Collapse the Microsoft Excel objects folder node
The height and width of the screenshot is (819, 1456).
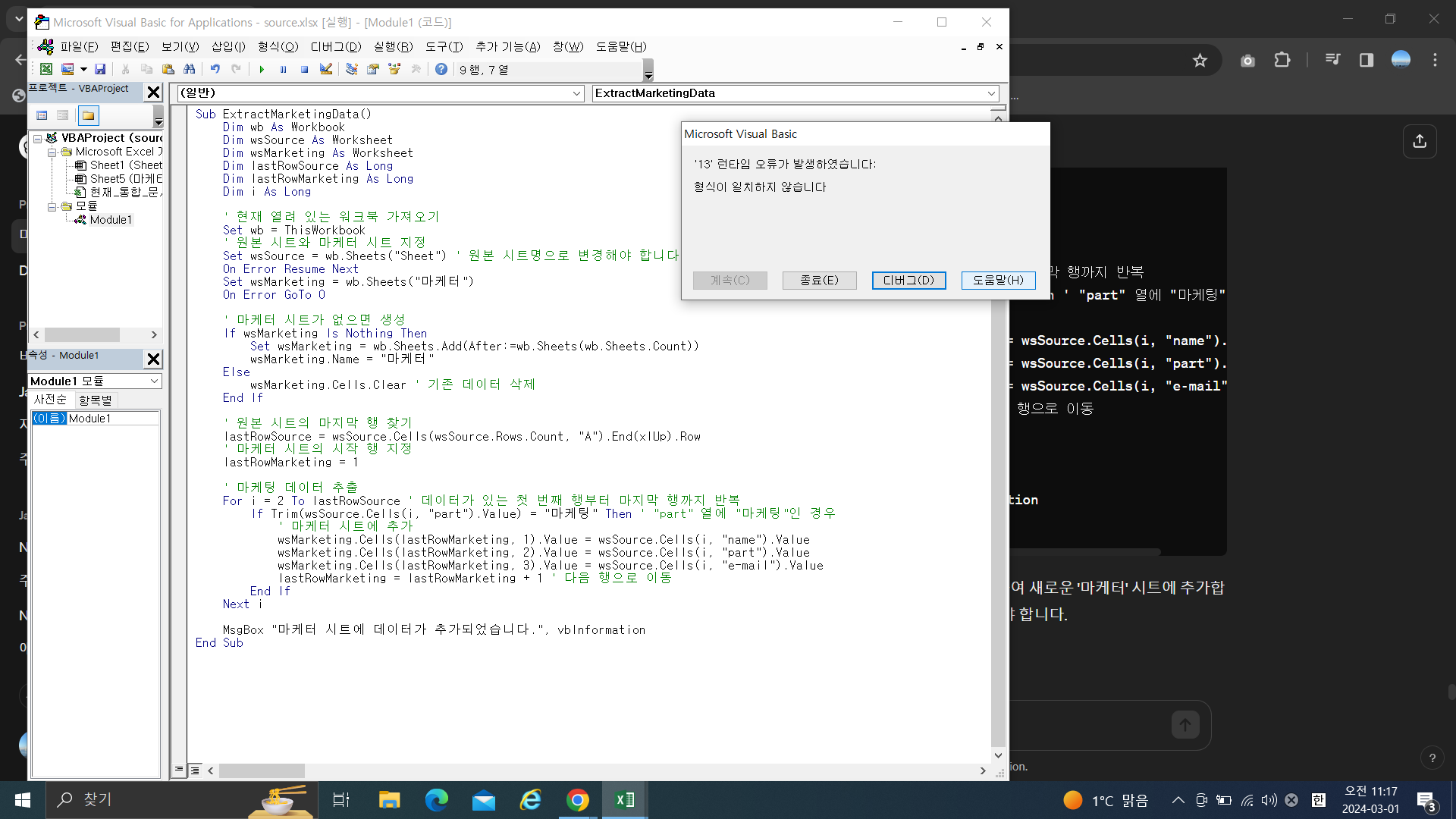pyautogui.click(x=52, y=152)
